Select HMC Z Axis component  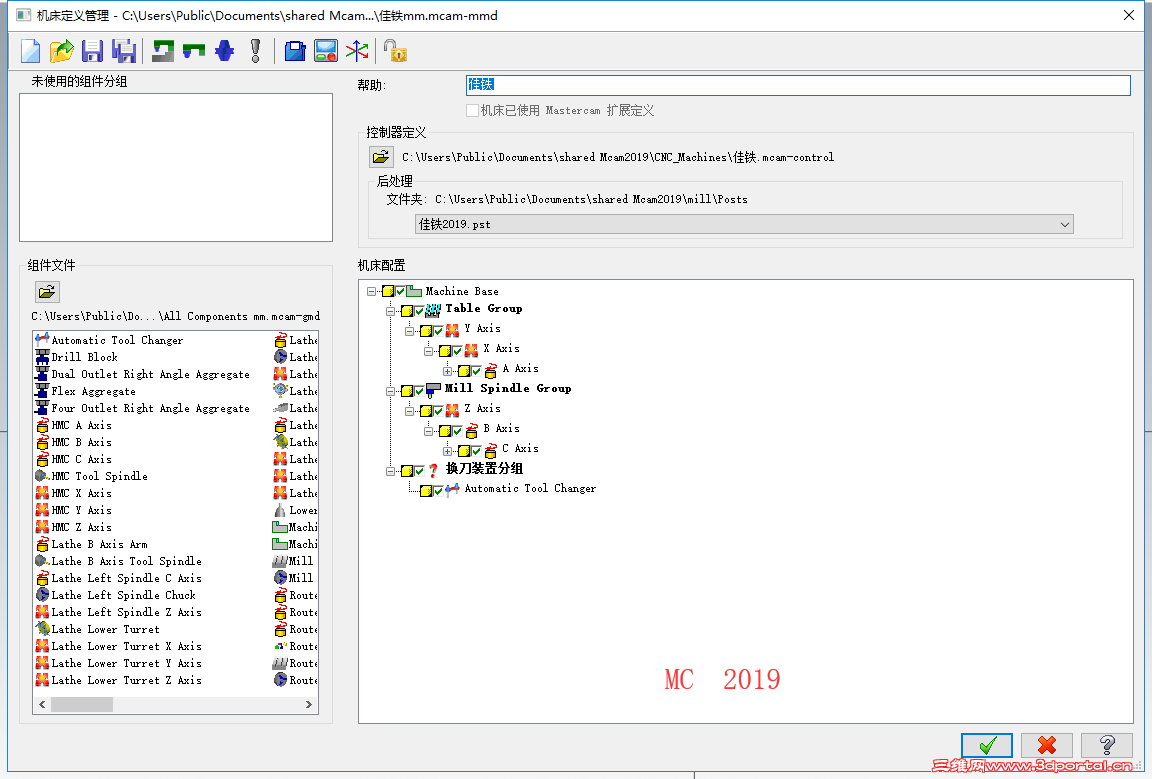pyautogui.click(x=81, y=527)
